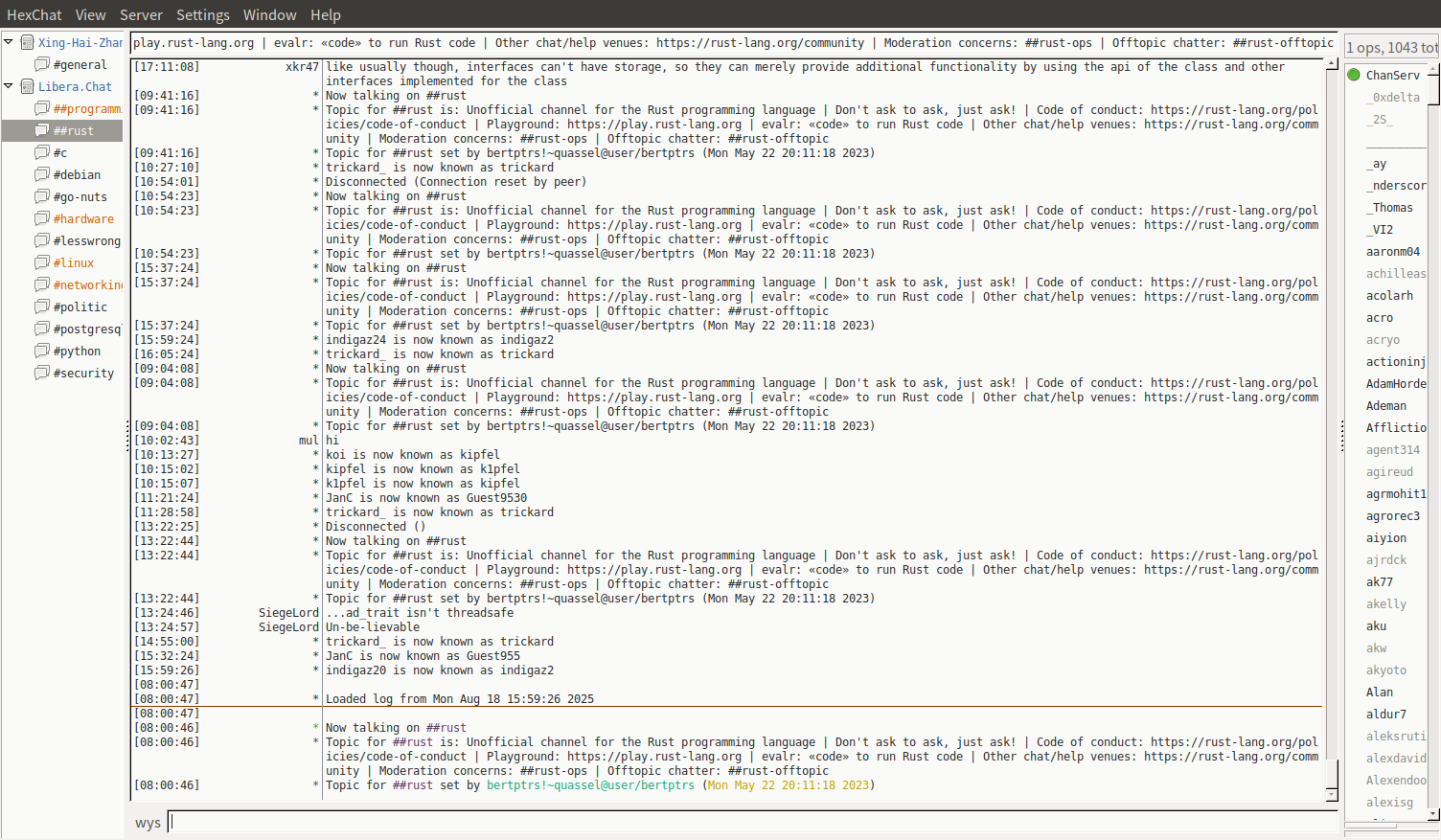The height and width of the screenshot is (840, 1441).
Task: Click the #debian channel icon
Action: pyautogui.click(x=42, y=174)
